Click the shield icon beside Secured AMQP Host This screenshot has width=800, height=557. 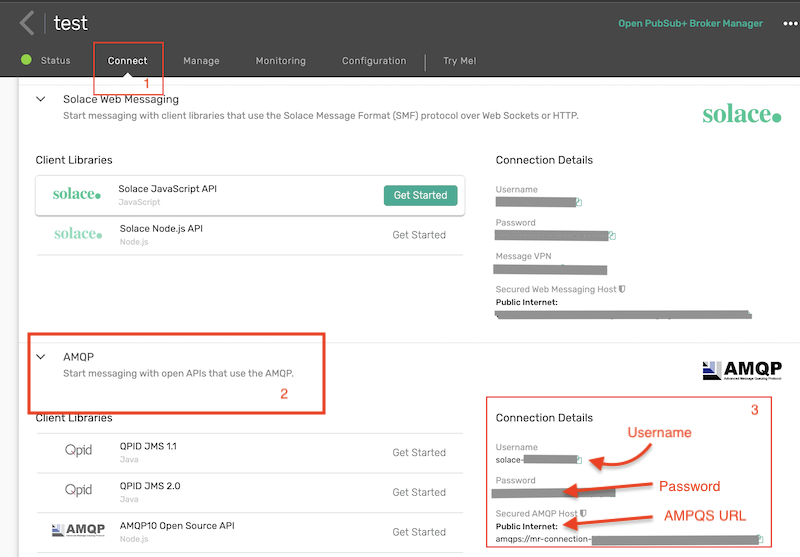(583, 513)
